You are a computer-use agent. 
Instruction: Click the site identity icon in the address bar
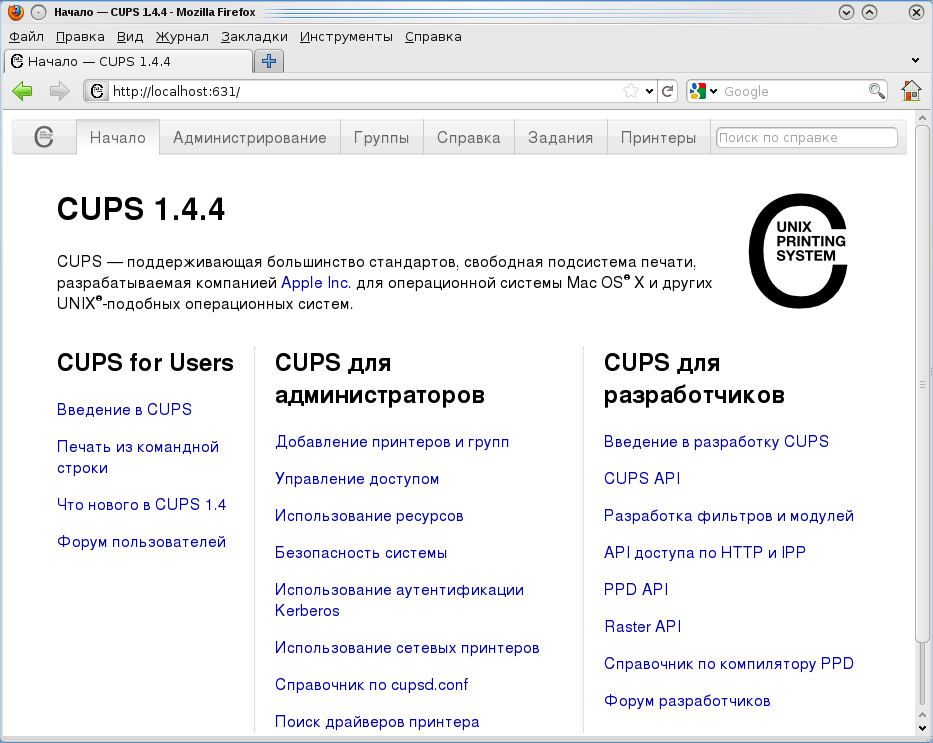96,91
